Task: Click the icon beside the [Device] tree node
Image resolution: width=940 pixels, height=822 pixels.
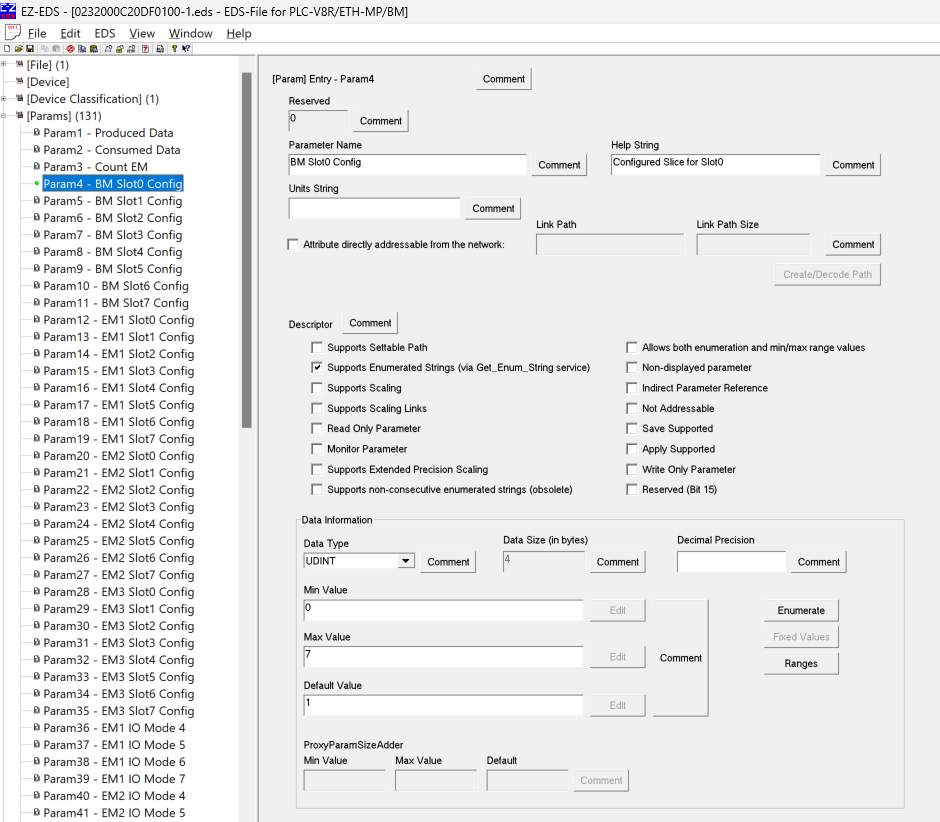Action: pyautogui.click(x=20, y=81)
